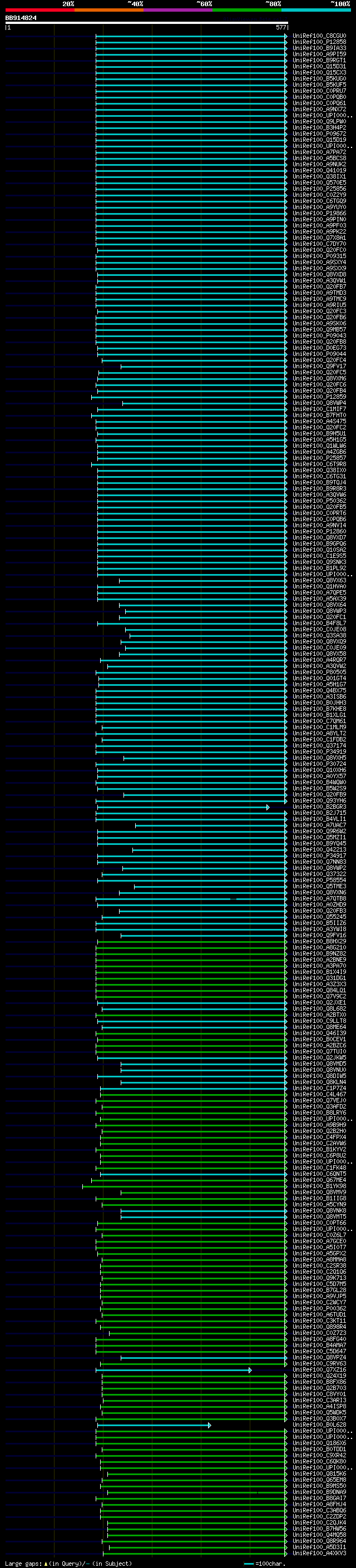Select hit label UniRef100_B0TDD1
356x1568 pixels.
[x=319, y=1450]
